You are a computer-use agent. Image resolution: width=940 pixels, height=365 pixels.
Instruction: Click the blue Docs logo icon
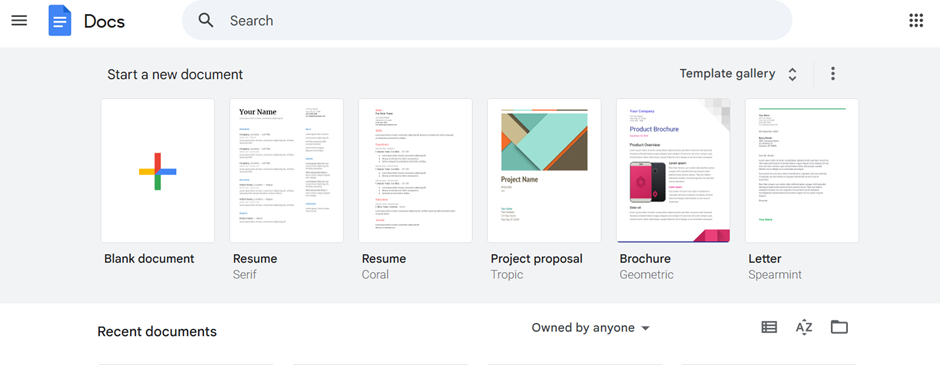tap(60, 20)
